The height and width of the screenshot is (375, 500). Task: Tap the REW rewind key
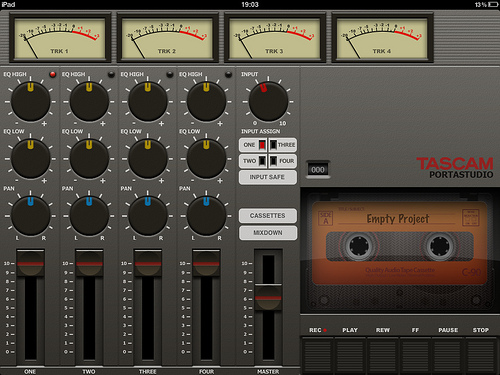[383, 354]
